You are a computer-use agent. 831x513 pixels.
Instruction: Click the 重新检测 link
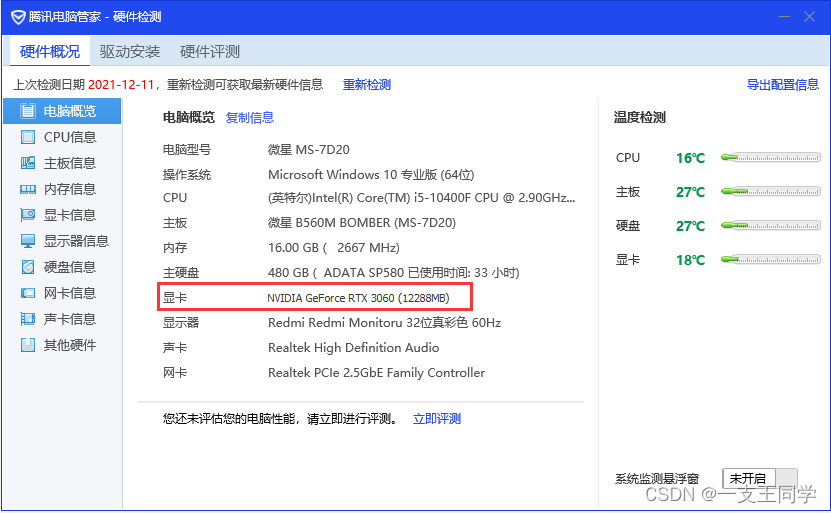(367, 85)
